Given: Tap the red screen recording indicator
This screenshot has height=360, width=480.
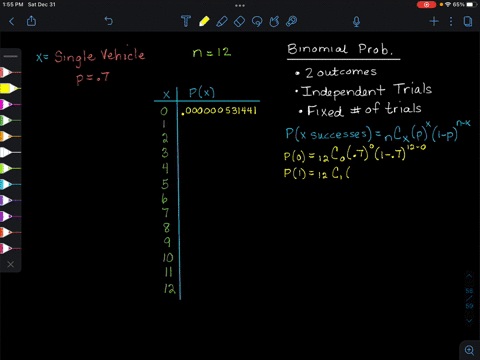Looking at the screenshot, I should [426, 5].
